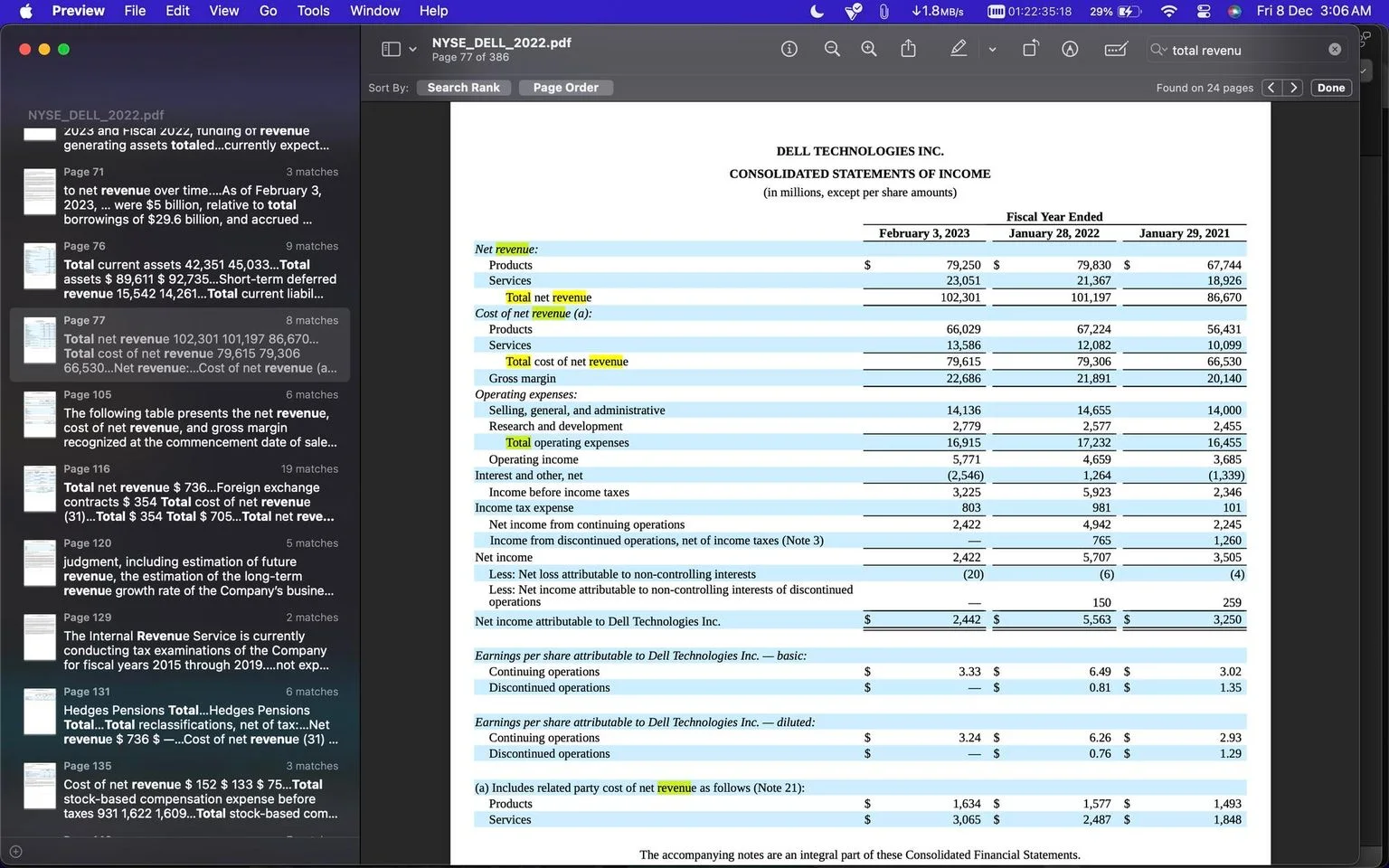
Task: Click the Inspector info icon
Action: pyautogui.click(x=789, y=49)
